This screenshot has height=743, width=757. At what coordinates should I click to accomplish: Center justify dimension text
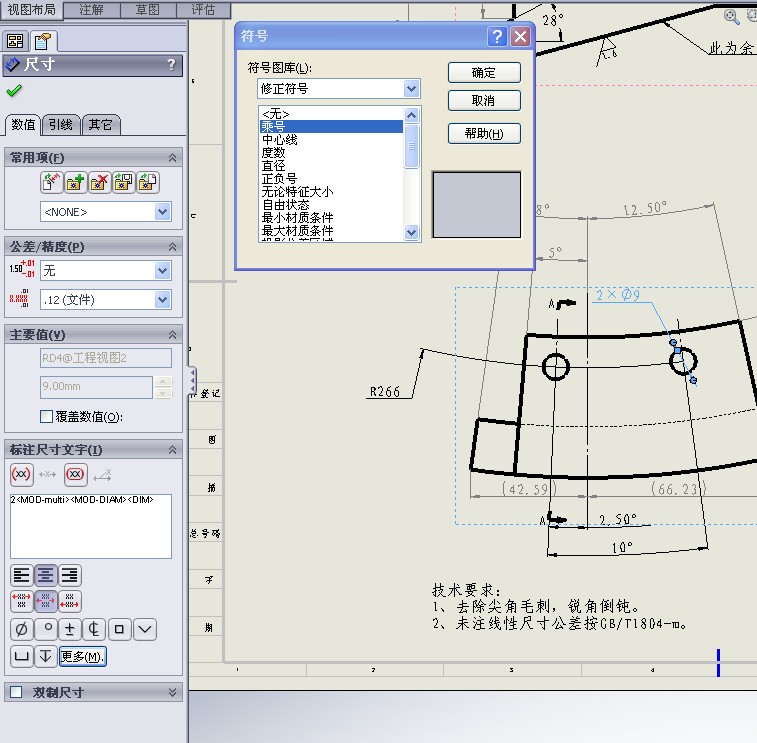point(45,575)
